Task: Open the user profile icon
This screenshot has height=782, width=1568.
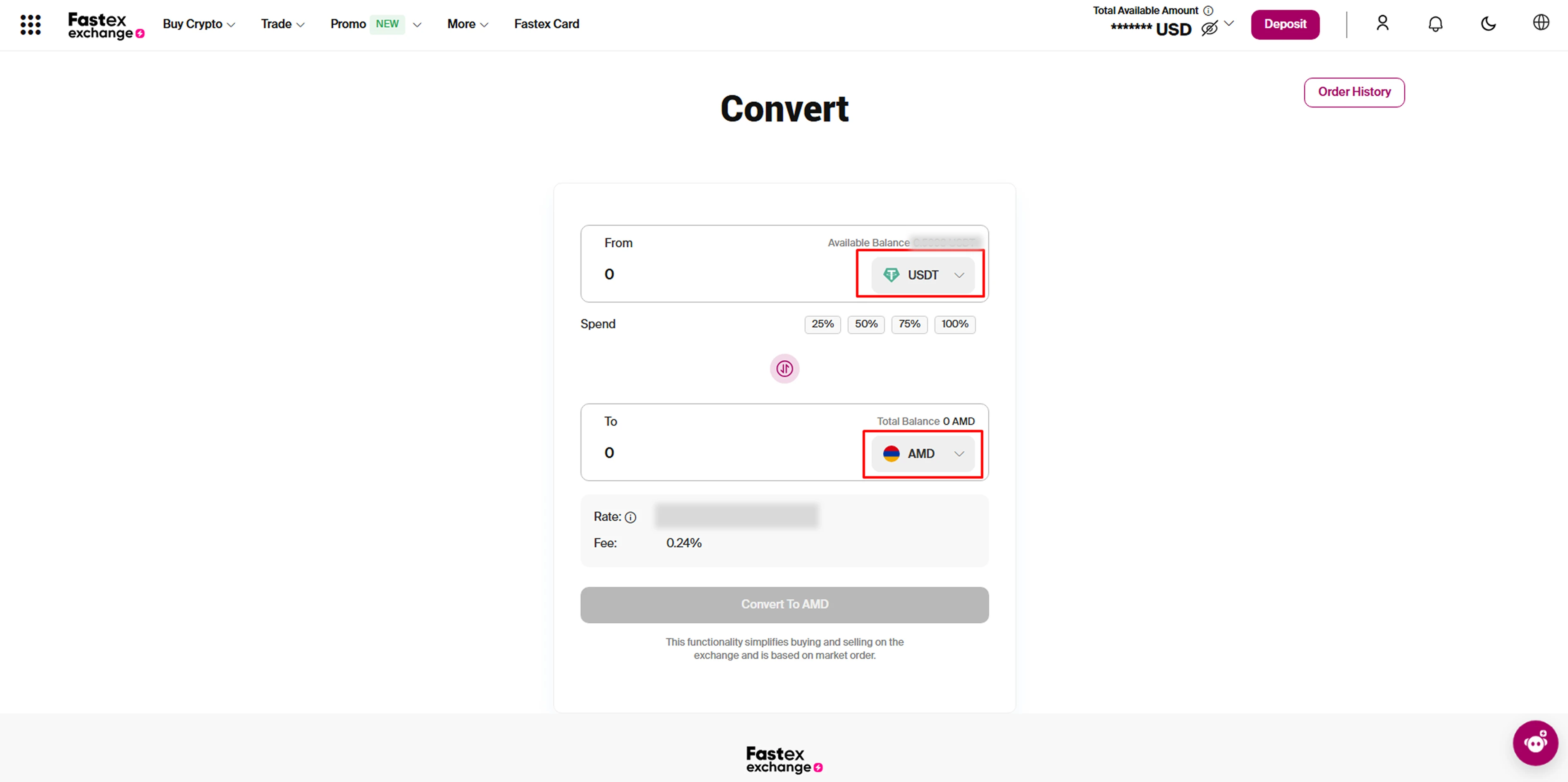Action: pos(1382,24)
